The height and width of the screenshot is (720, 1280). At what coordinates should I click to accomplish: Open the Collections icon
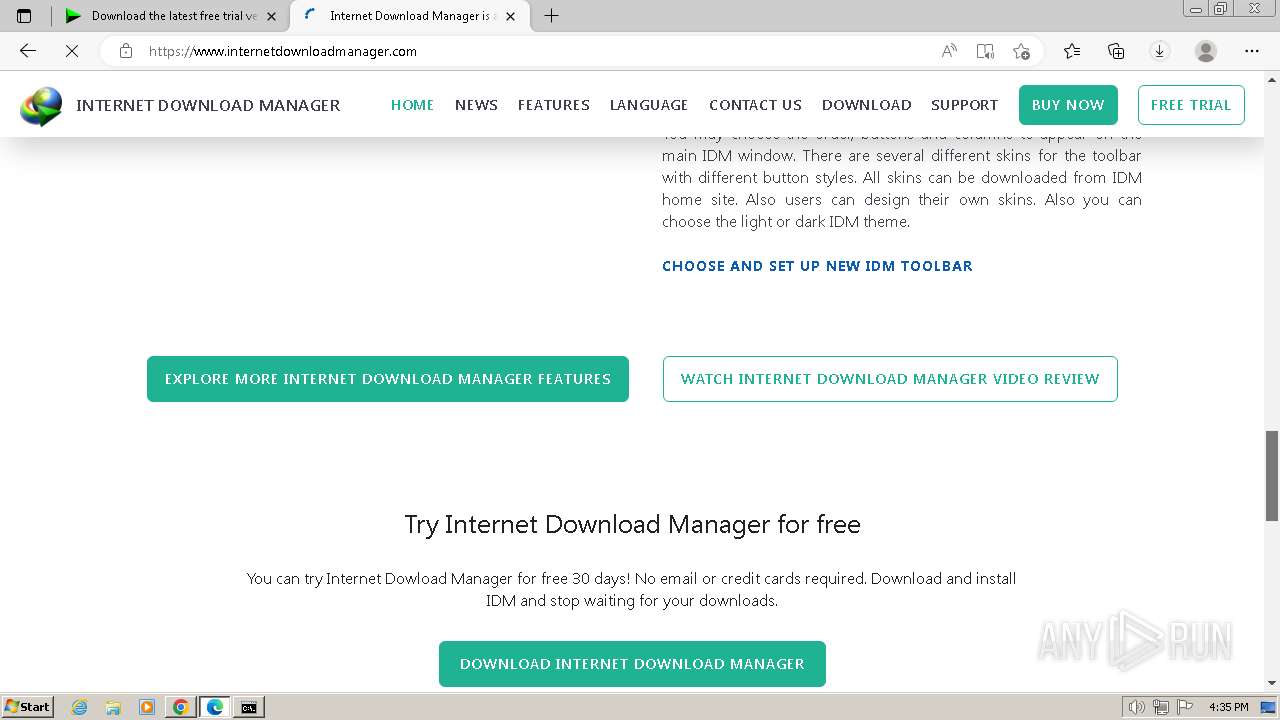pyautogui.click(x=1116, y=51)
